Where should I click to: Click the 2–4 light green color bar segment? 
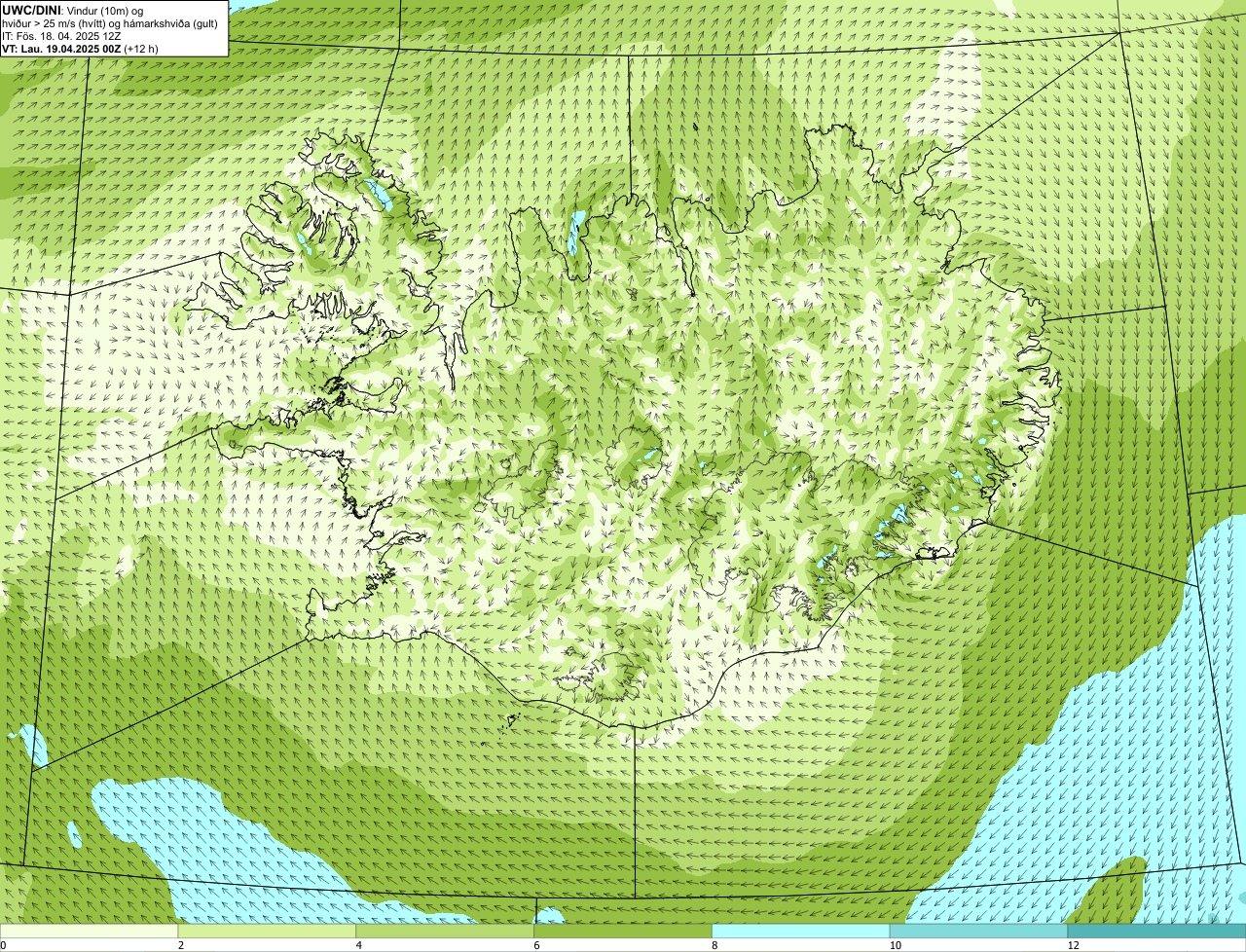268,931
